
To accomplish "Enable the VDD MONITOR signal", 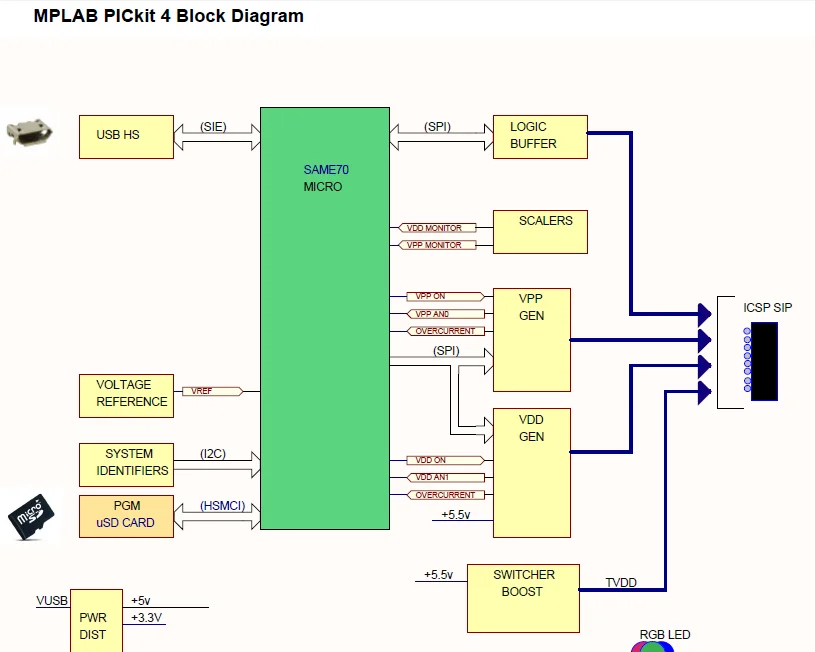I will (436, 227).
